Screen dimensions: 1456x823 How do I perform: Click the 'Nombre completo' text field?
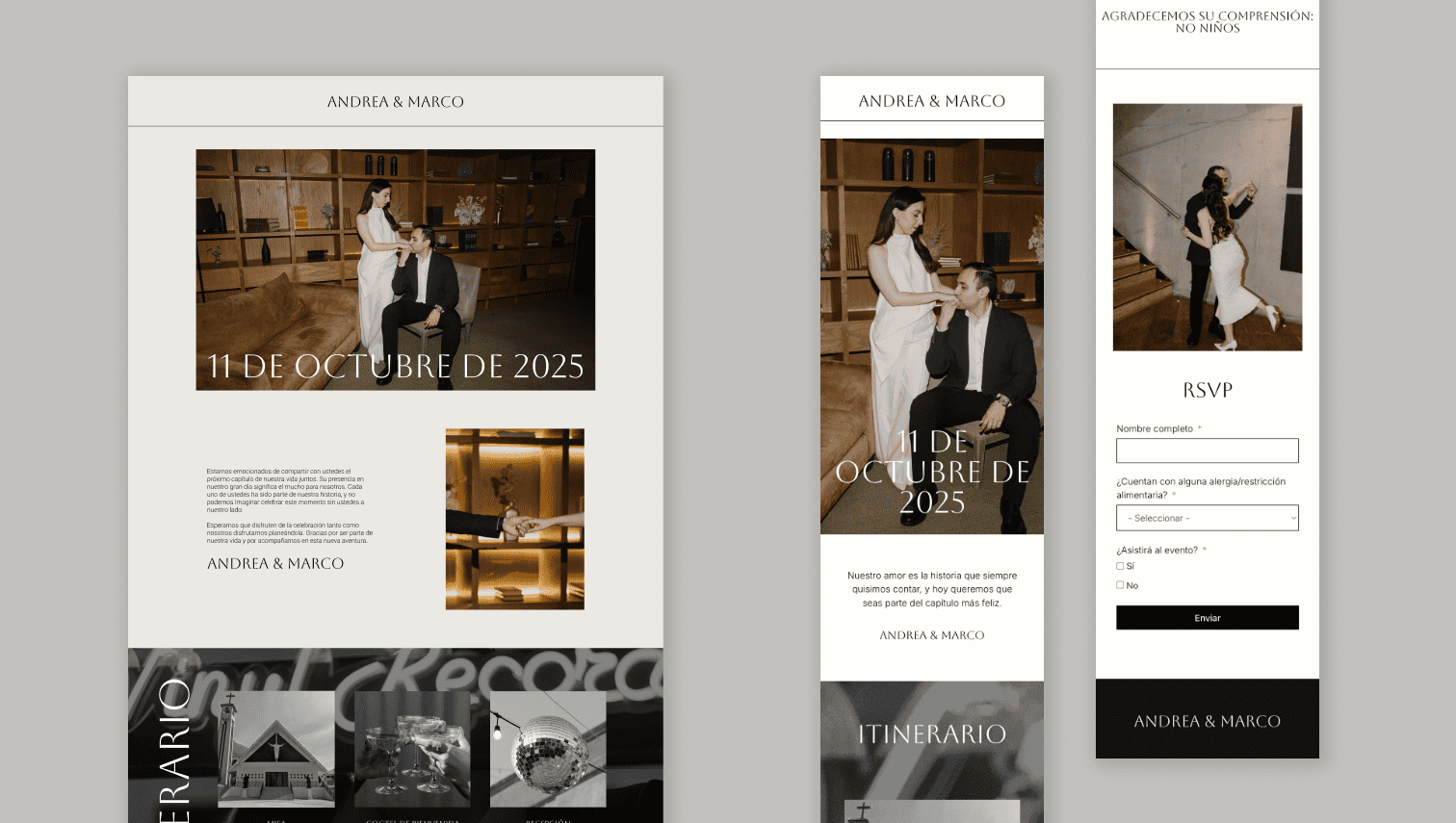(1207, 450)
